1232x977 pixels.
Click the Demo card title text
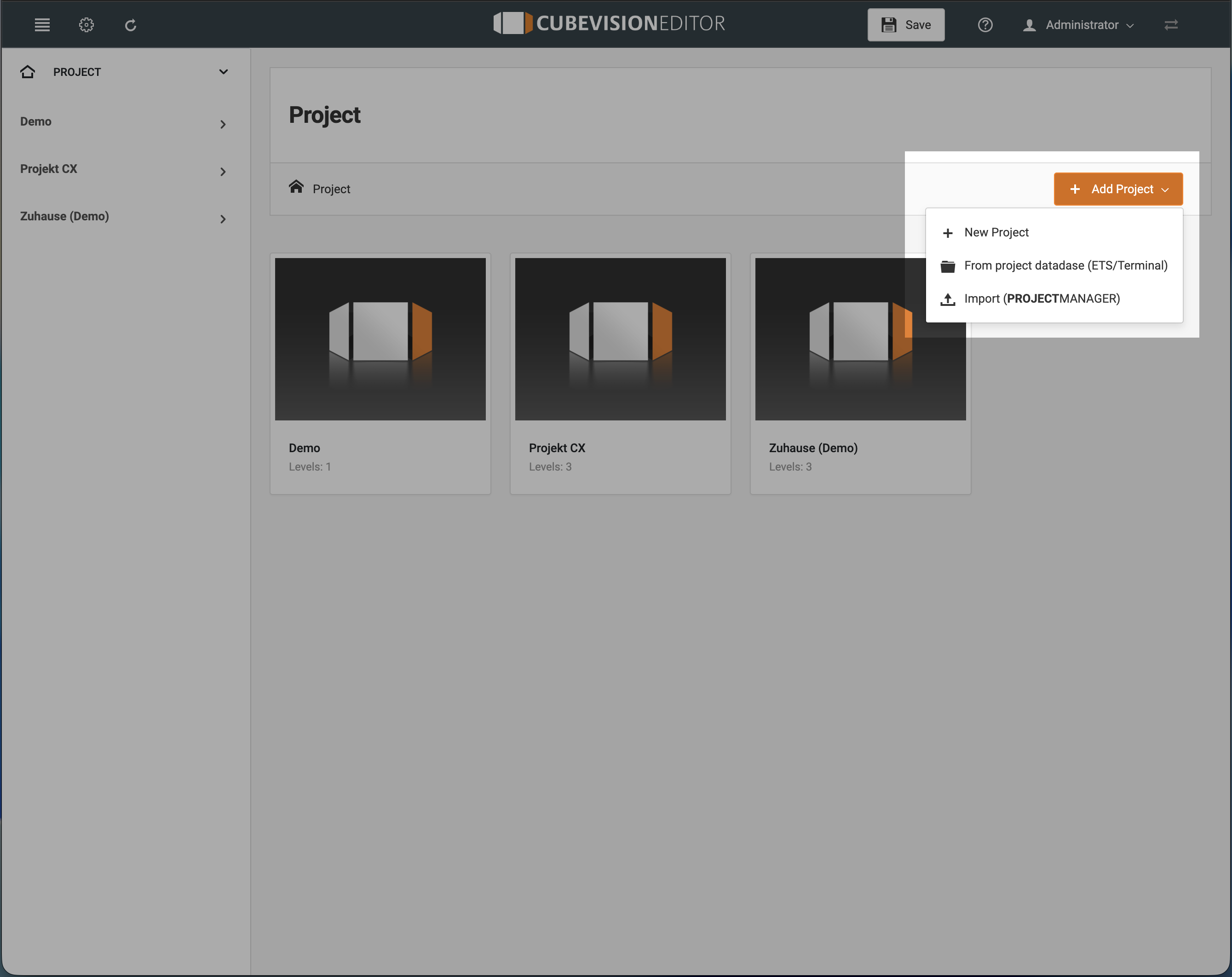click(x=304, y=448)
